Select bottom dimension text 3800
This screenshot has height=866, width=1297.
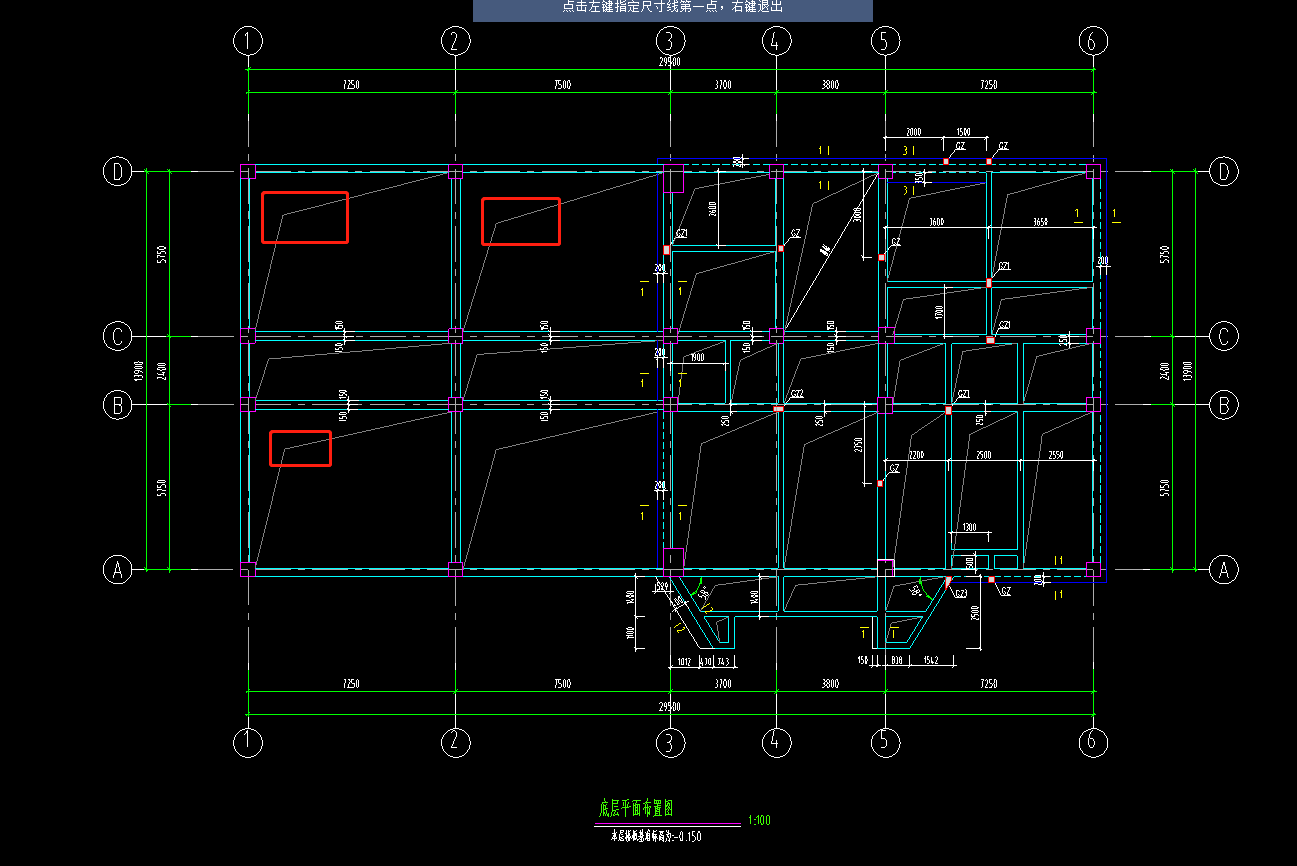pyautogui.click(x=830, y=684)
